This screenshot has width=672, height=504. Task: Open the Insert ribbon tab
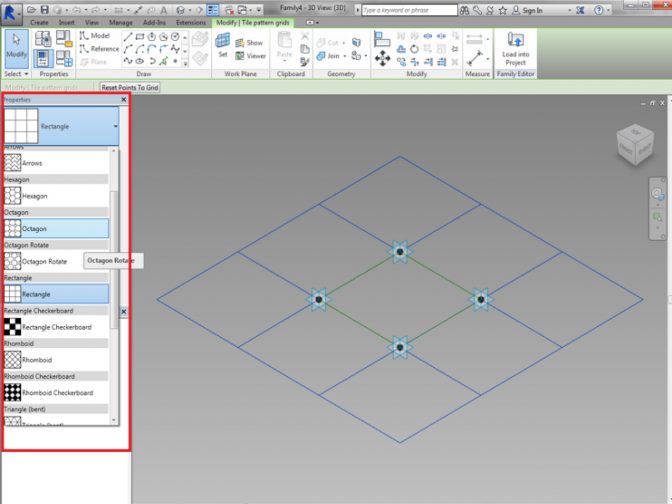(66, 22)
